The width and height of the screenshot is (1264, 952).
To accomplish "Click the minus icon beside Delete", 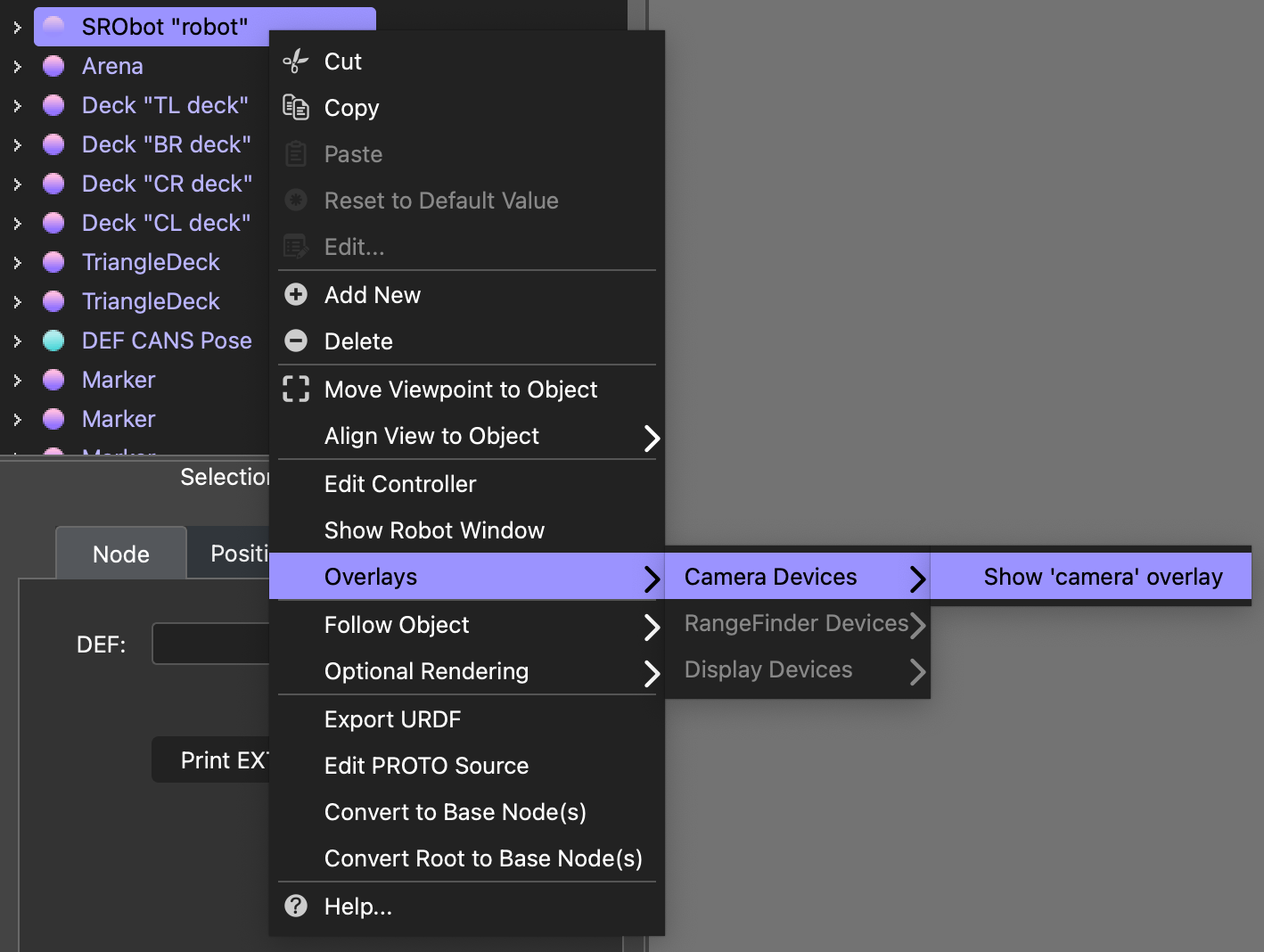I will (295, 341).
